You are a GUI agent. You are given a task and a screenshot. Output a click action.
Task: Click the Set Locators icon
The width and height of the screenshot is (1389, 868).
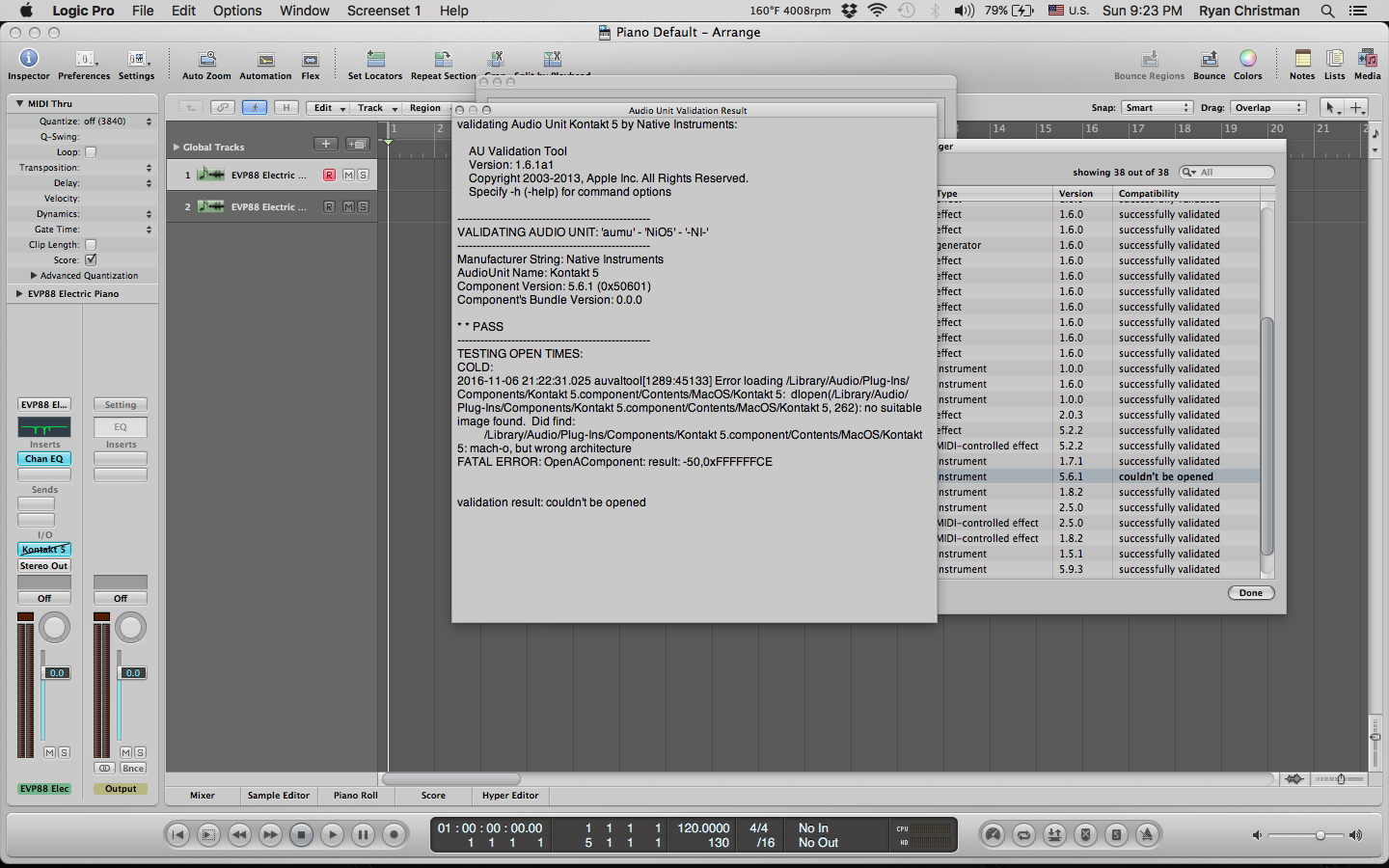pyautogui.click(x=375, y=60)
